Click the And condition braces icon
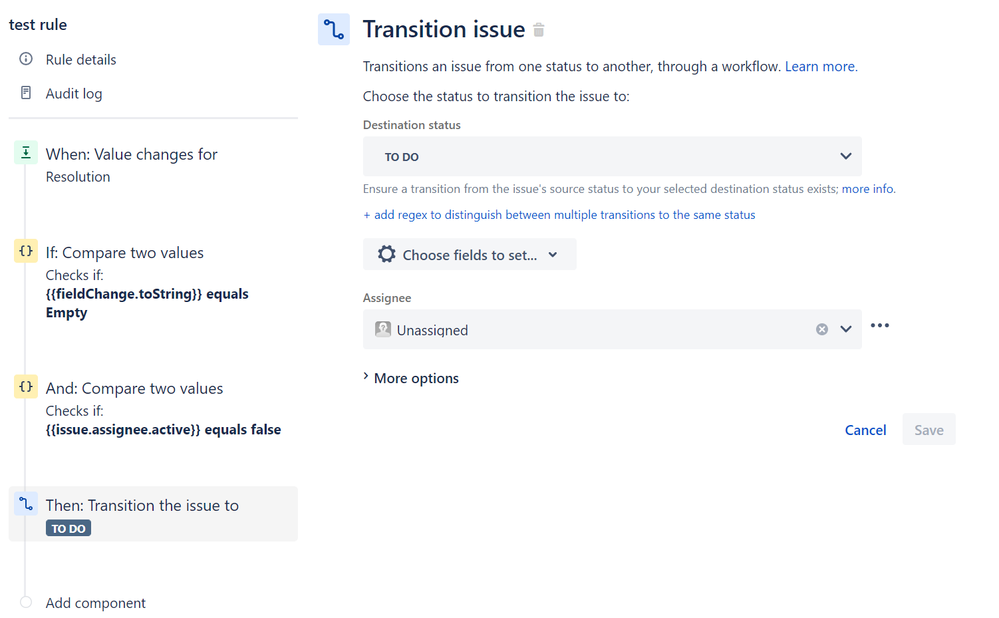 [25, 387]
